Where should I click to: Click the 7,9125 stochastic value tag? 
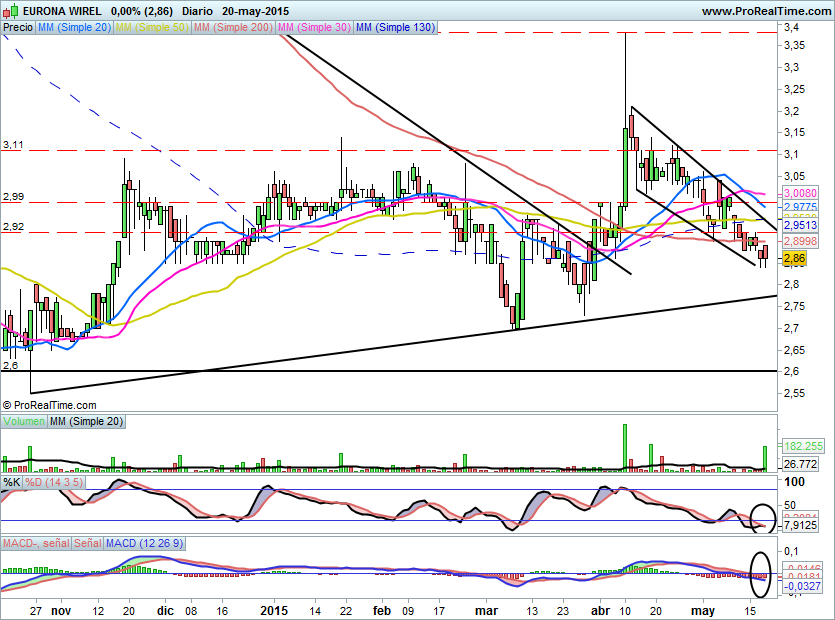(800, 526)
